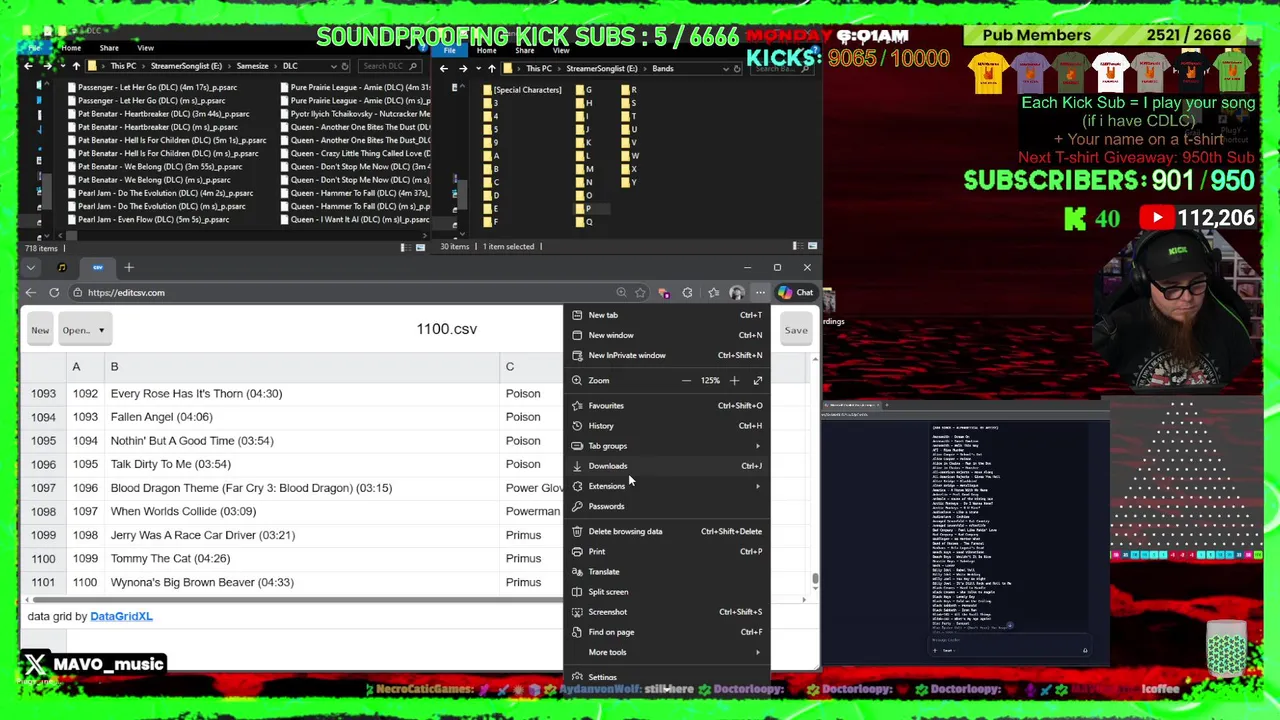Select the W folder in Bands window

point(629,156)
